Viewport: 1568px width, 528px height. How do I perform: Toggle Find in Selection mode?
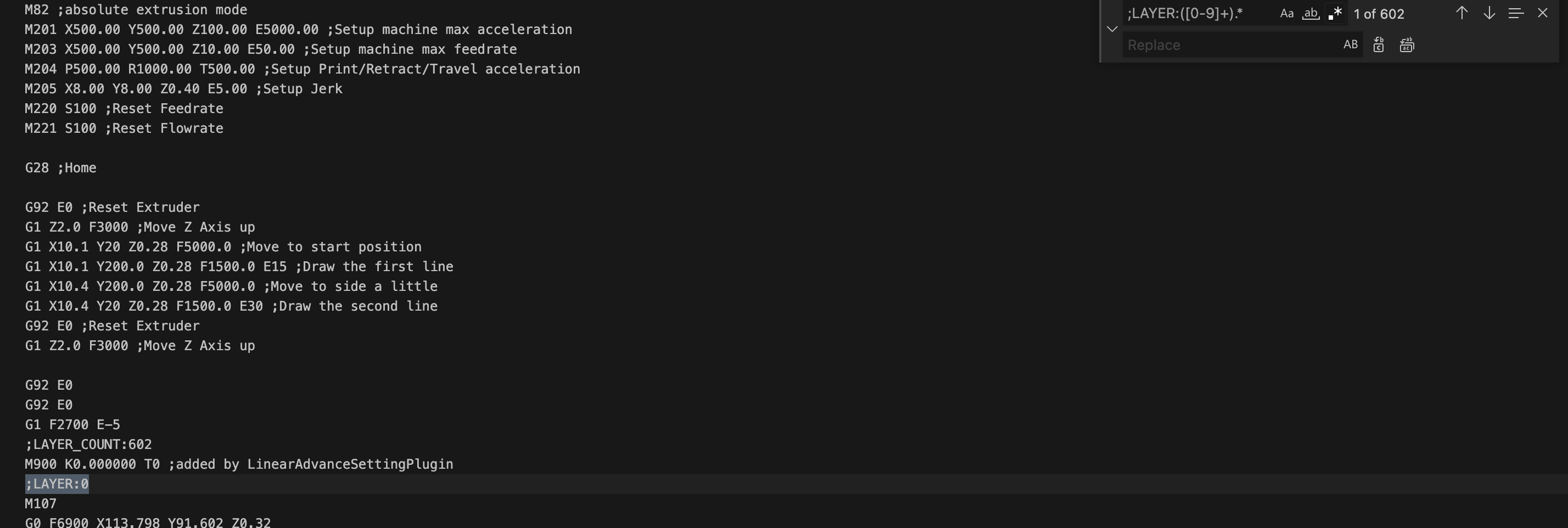click(x=1515, y=13)
